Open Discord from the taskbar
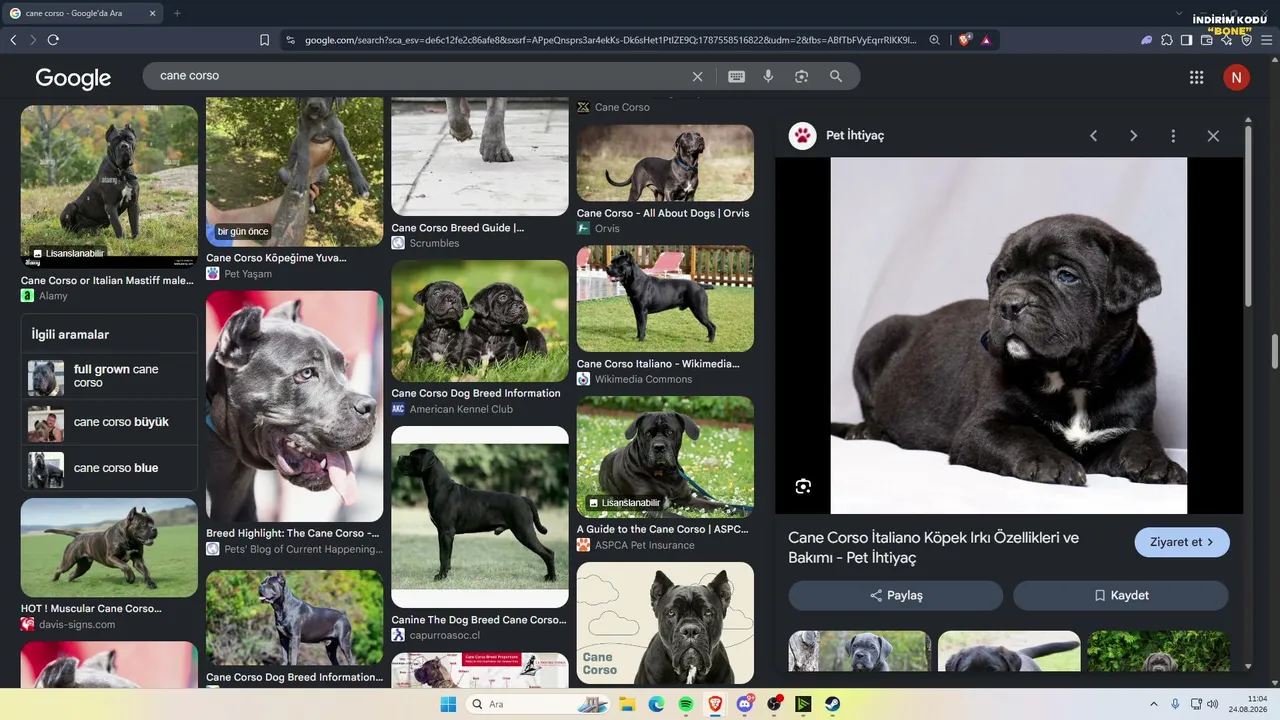 click(x=744, y=704)
